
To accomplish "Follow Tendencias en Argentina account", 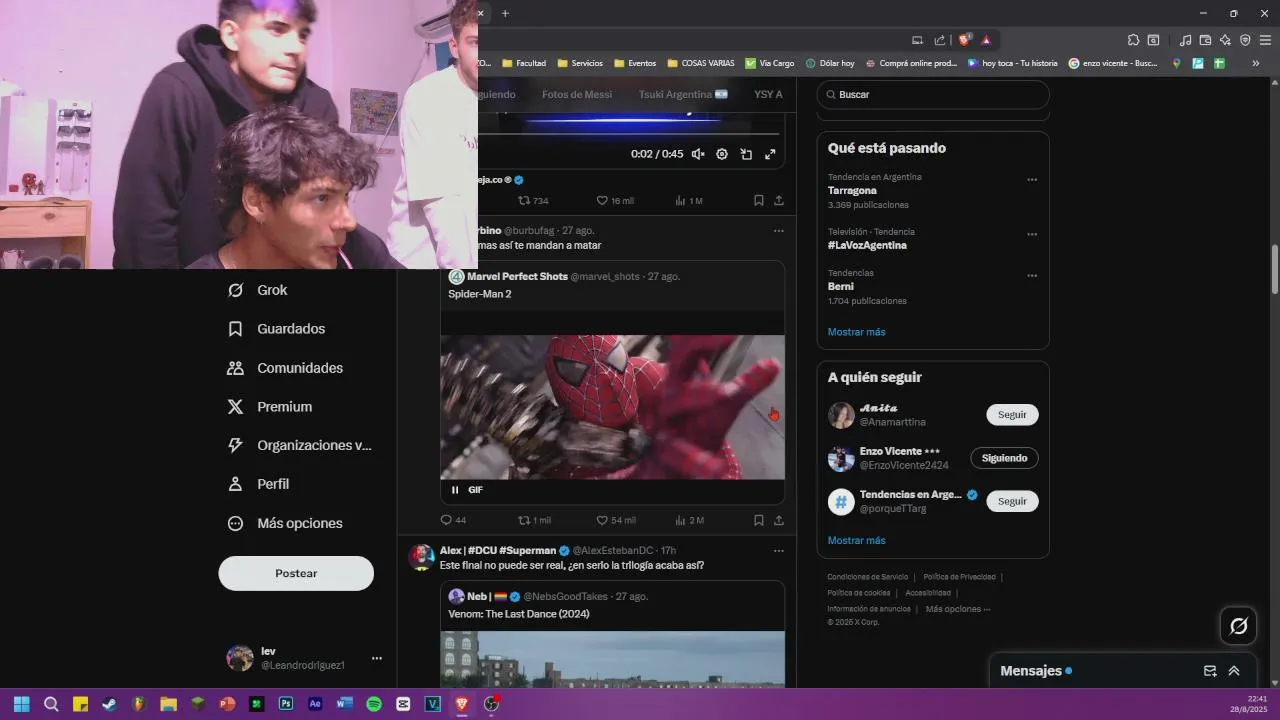I will (x=1012, y=501).
